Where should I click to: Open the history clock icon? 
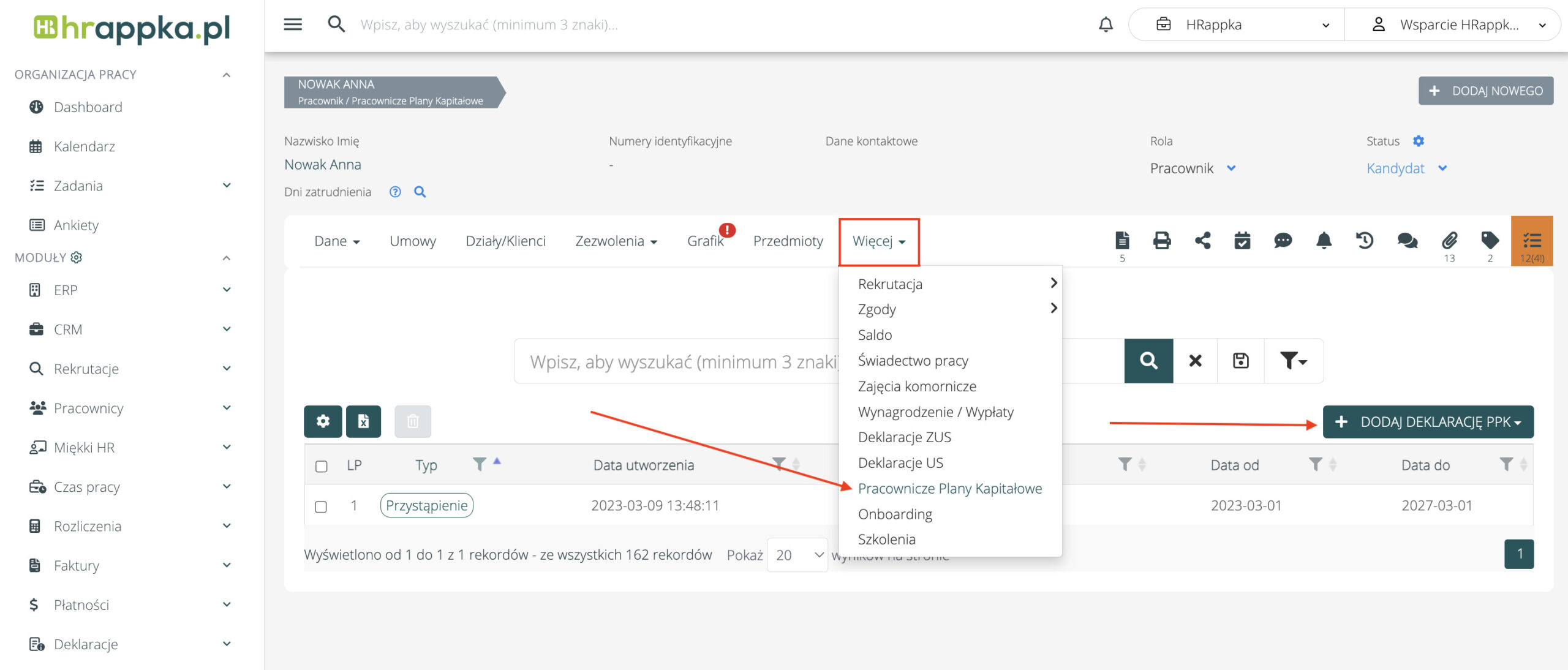click(1365, 240)
